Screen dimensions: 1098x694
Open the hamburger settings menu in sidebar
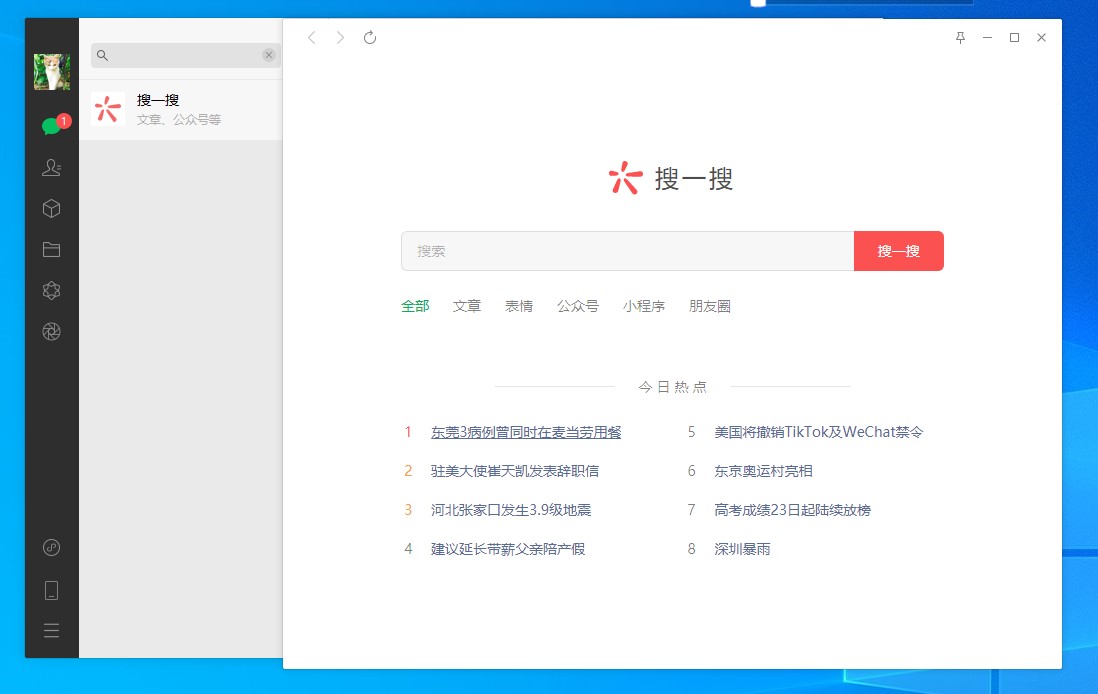coord(52,630)
